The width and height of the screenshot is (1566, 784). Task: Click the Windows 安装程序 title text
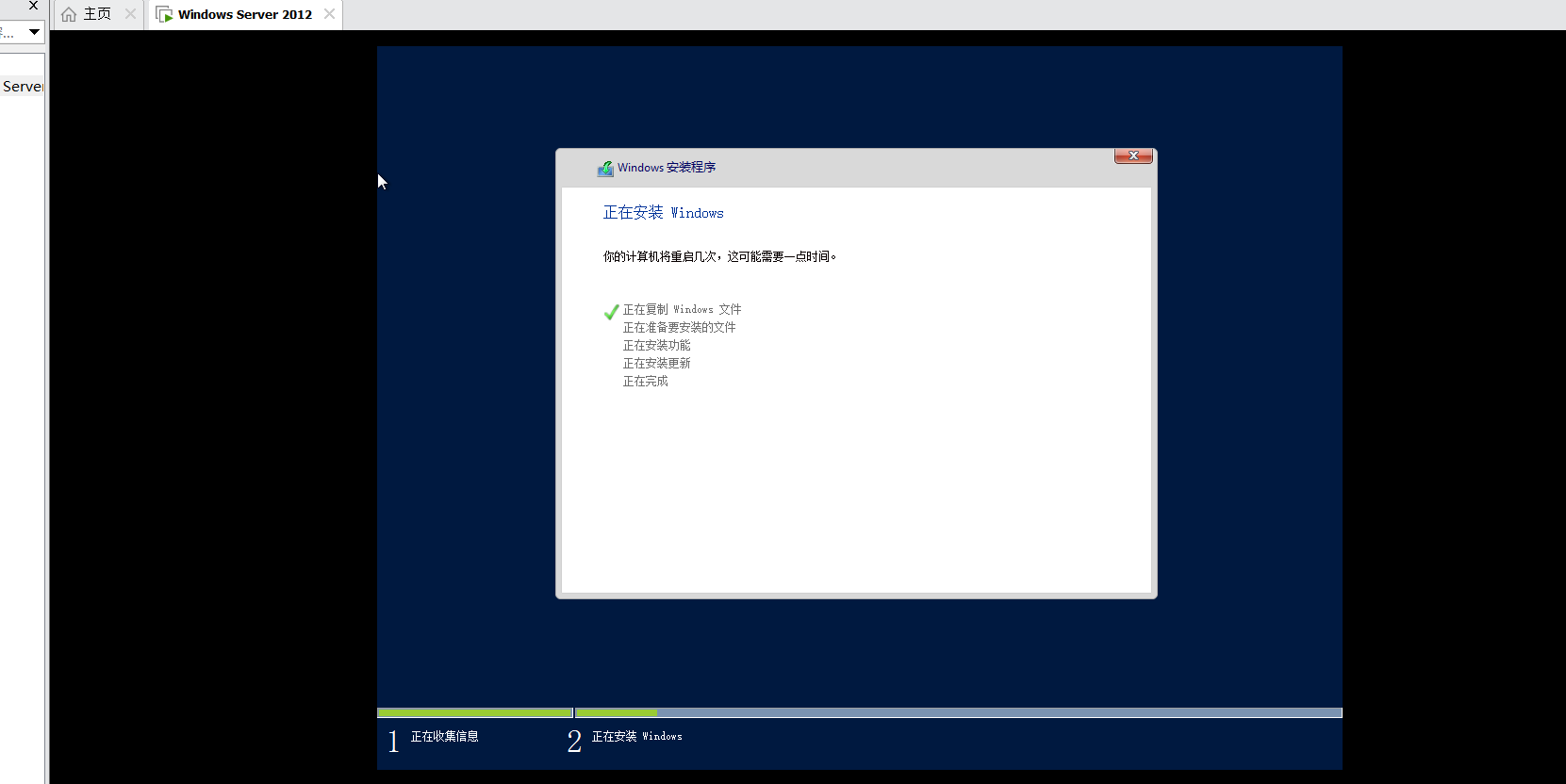[x=667, y=168]
